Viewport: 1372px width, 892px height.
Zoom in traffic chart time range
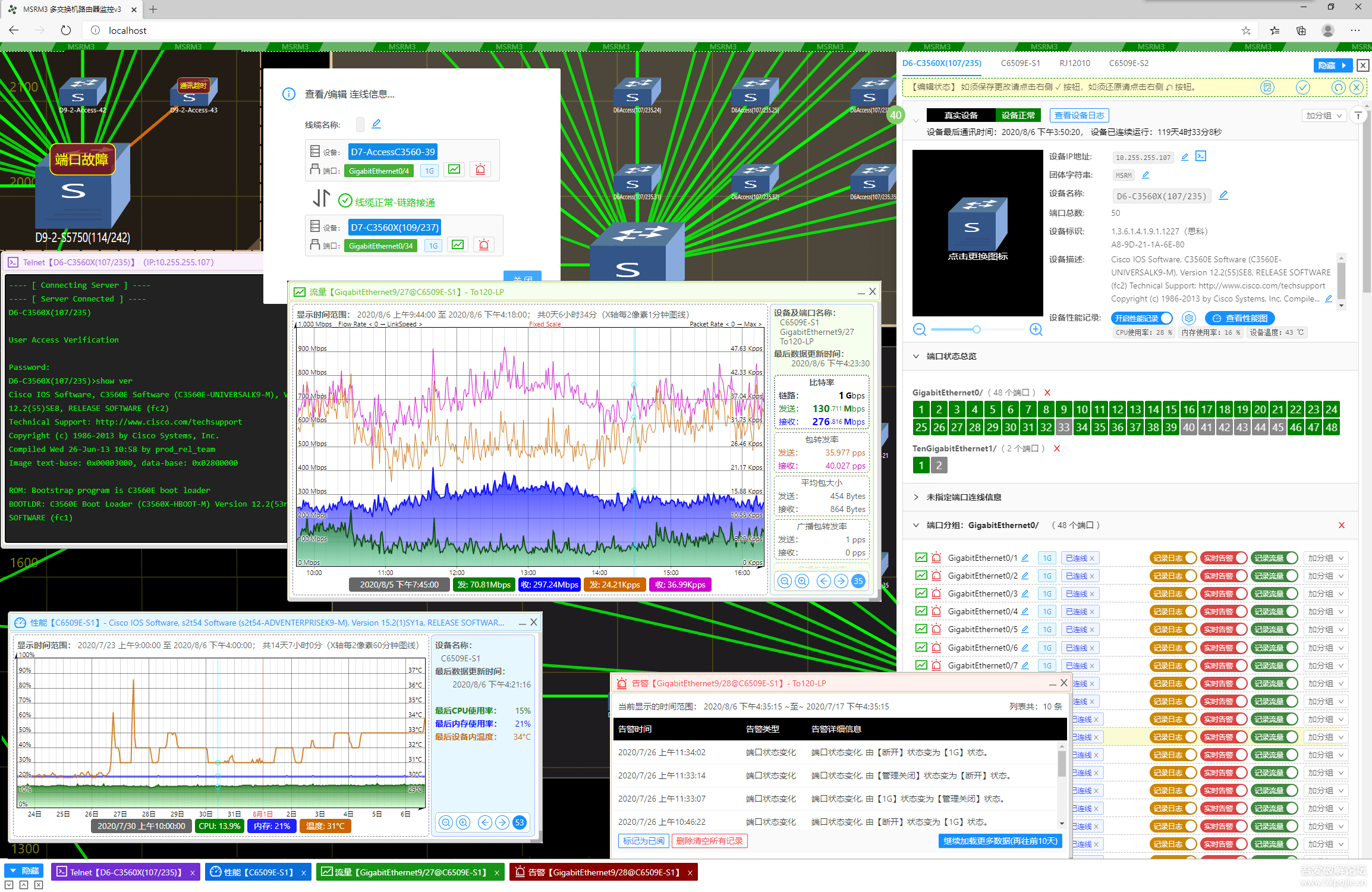coord(802,581)
